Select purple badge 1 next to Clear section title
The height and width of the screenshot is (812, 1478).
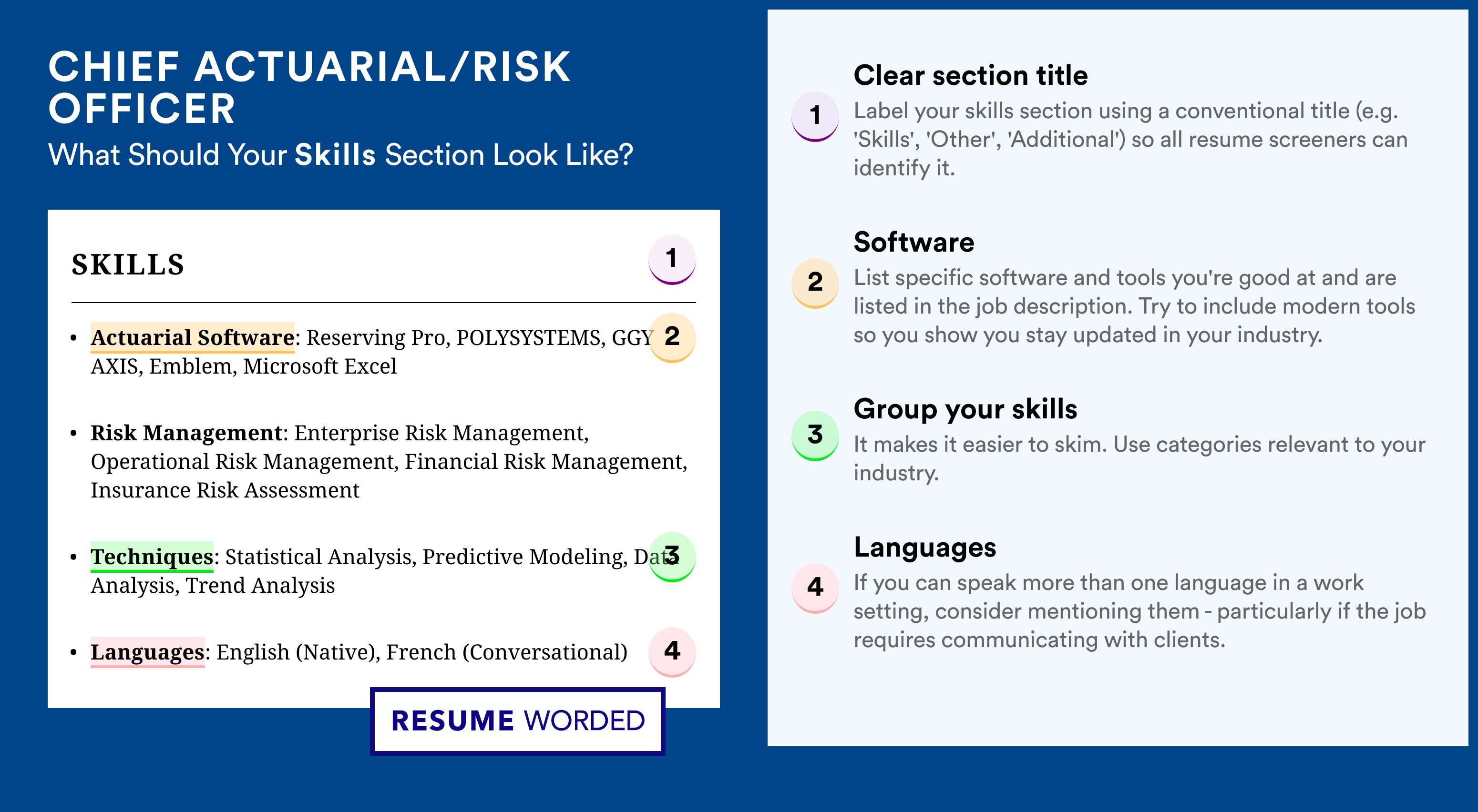(815, 116)
